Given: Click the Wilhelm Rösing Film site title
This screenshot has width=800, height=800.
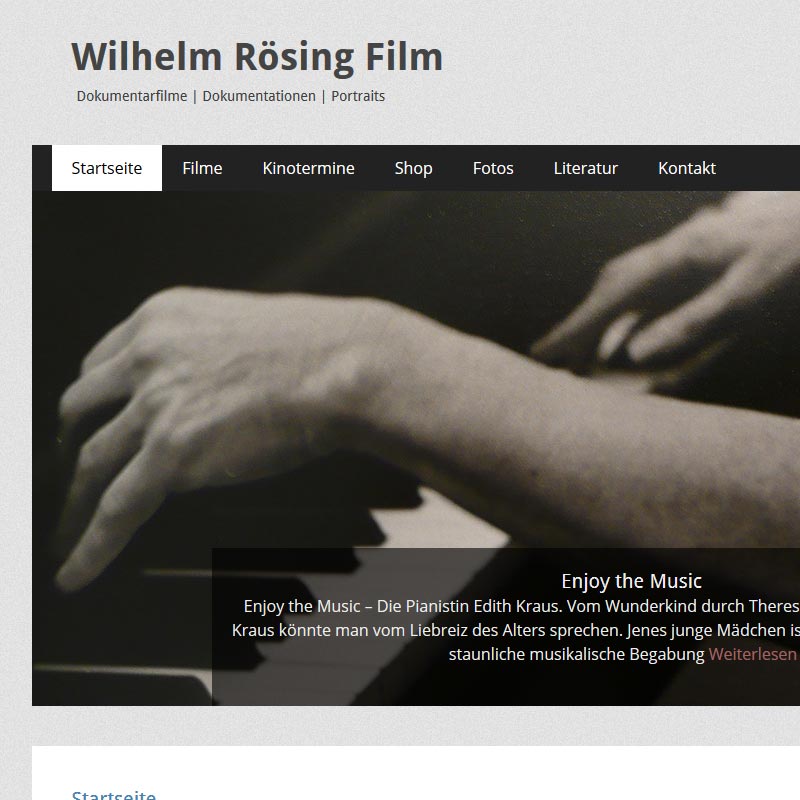Looking at the screenshot, I should [x=257, y=57].
